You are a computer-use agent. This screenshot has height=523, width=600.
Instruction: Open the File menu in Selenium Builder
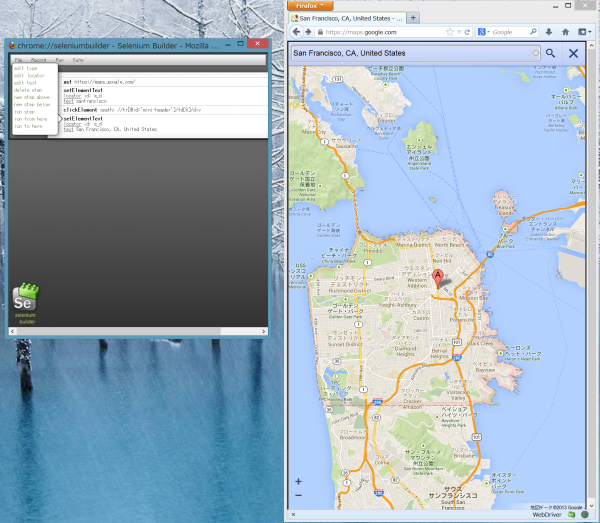(18, 60)
